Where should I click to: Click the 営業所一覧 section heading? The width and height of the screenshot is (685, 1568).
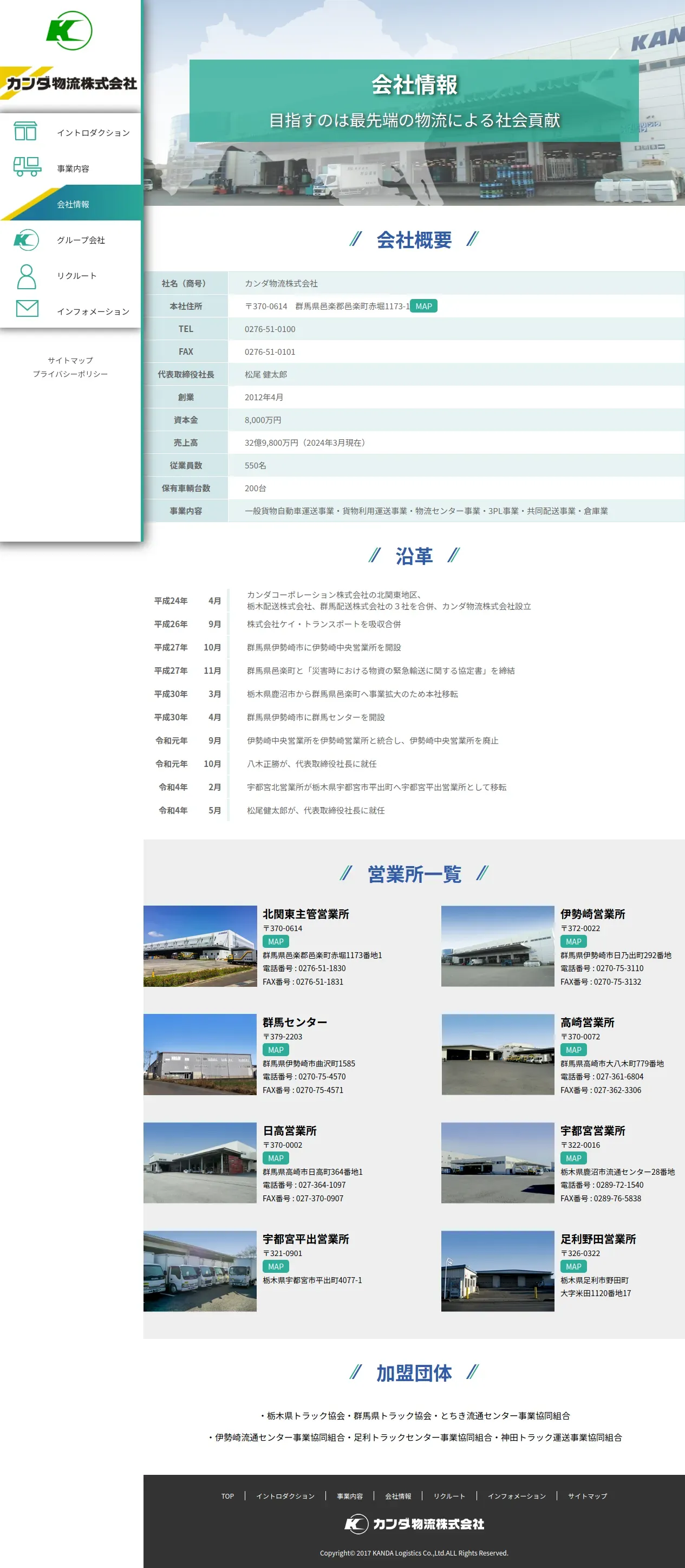click(x=414, y=874)
